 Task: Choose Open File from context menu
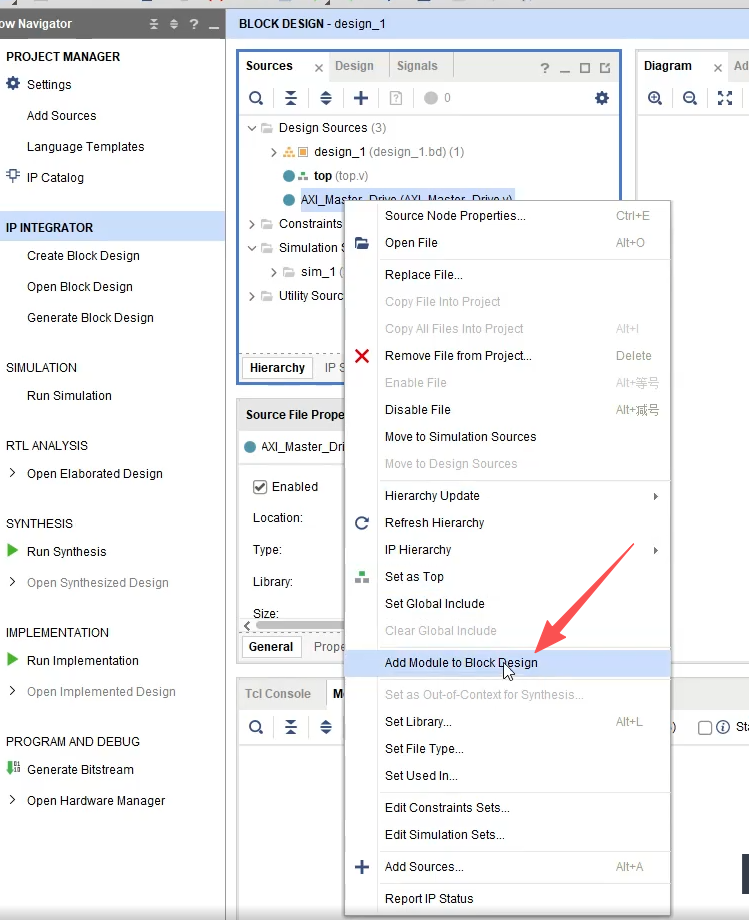(x=507, y=243)
